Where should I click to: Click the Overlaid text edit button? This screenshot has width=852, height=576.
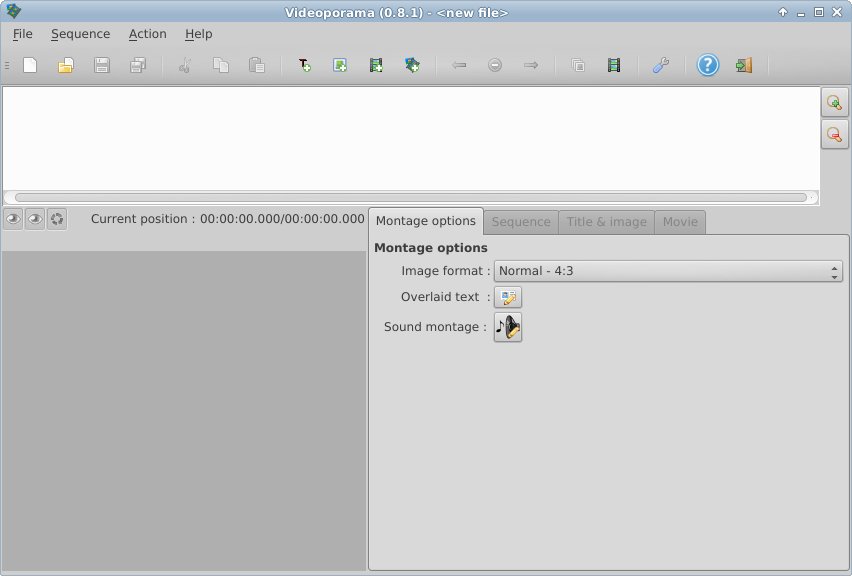click(508, 297)
